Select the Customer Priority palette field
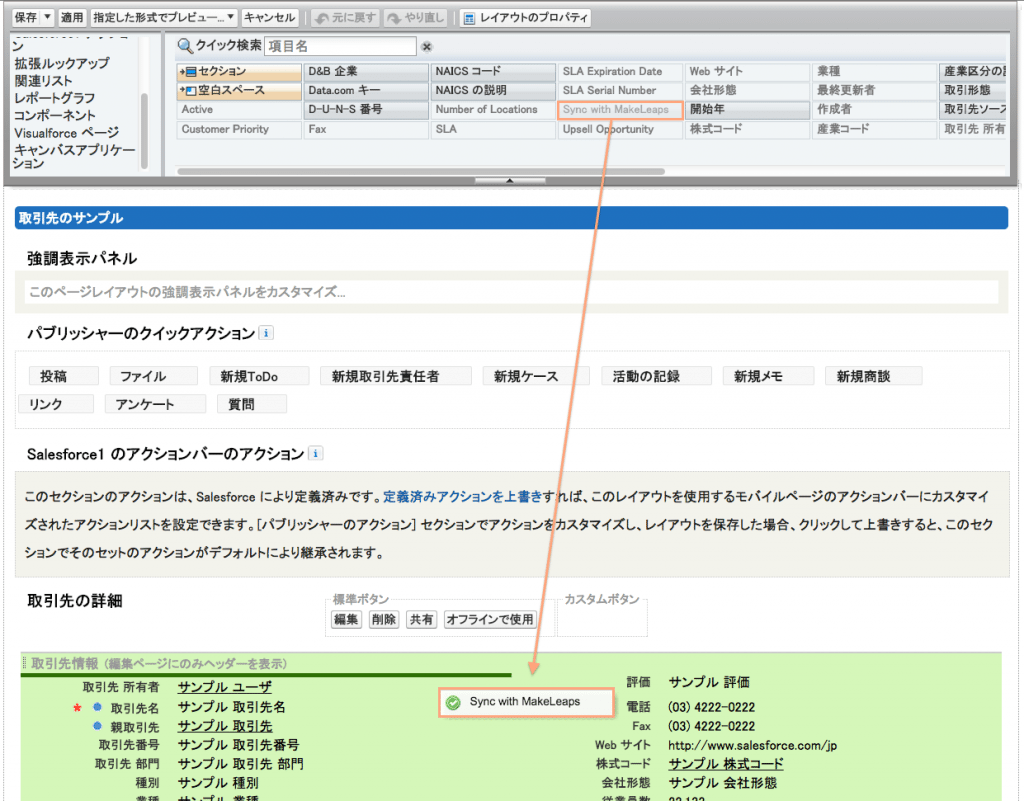Image resolution: width=1024 pixels, height=801 pixels. pyautogui.click(x=239, y=129)
